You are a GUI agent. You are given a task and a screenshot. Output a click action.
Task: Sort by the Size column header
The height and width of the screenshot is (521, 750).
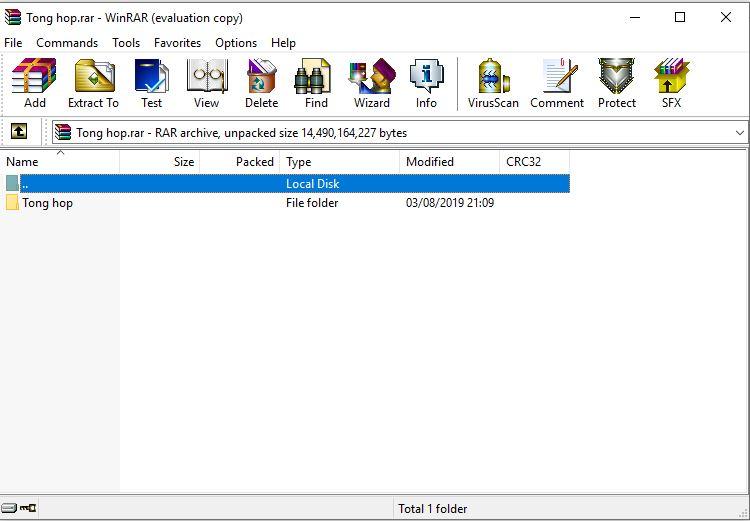160,162
